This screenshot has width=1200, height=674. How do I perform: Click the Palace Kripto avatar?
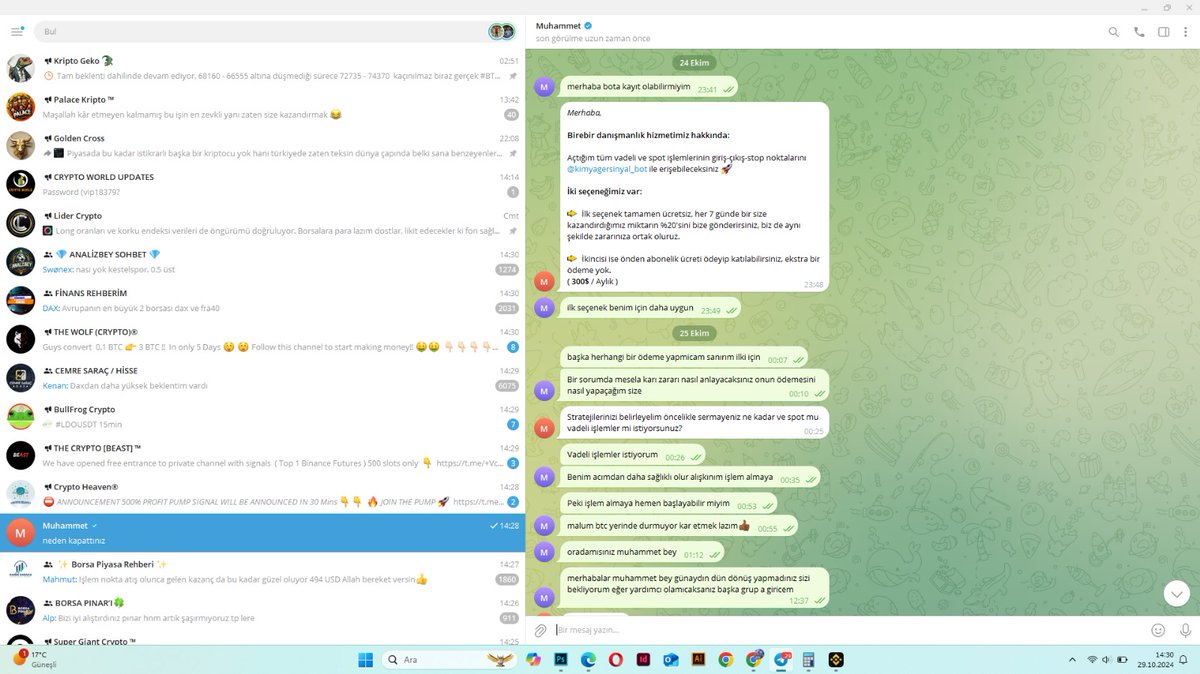(x=21, y=107)
